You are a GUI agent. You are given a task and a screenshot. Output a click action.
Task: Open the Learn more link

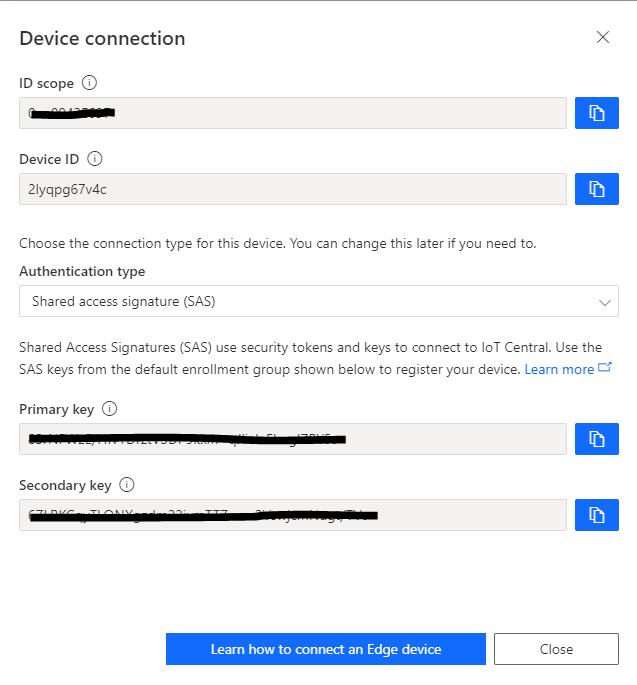(x=559, y=370)
